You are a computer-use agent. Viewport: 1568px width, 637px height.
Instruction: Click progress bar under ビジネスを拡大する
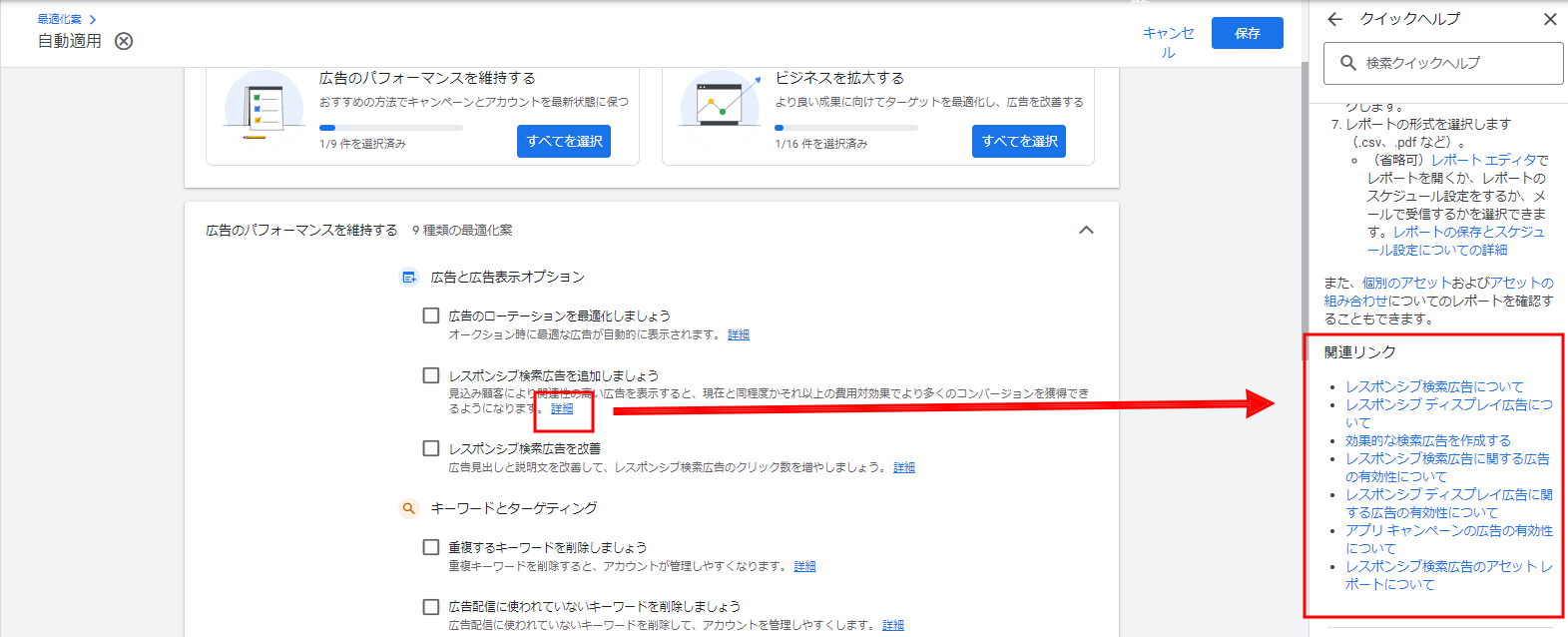click(845, 128)
